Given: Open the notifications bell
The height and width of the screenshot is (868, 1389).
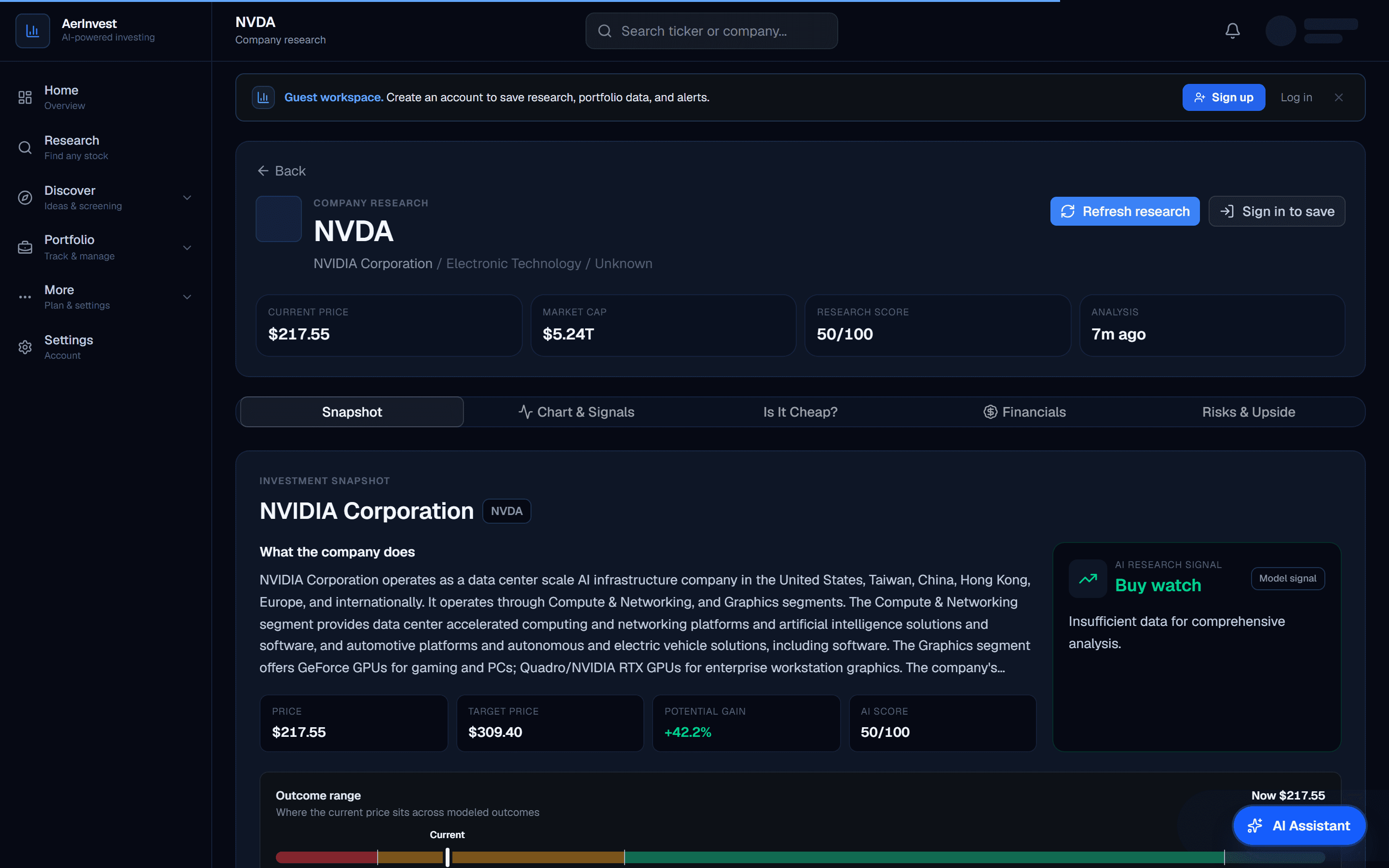Looking at the screenshot, I should (x=1232, y=30).
